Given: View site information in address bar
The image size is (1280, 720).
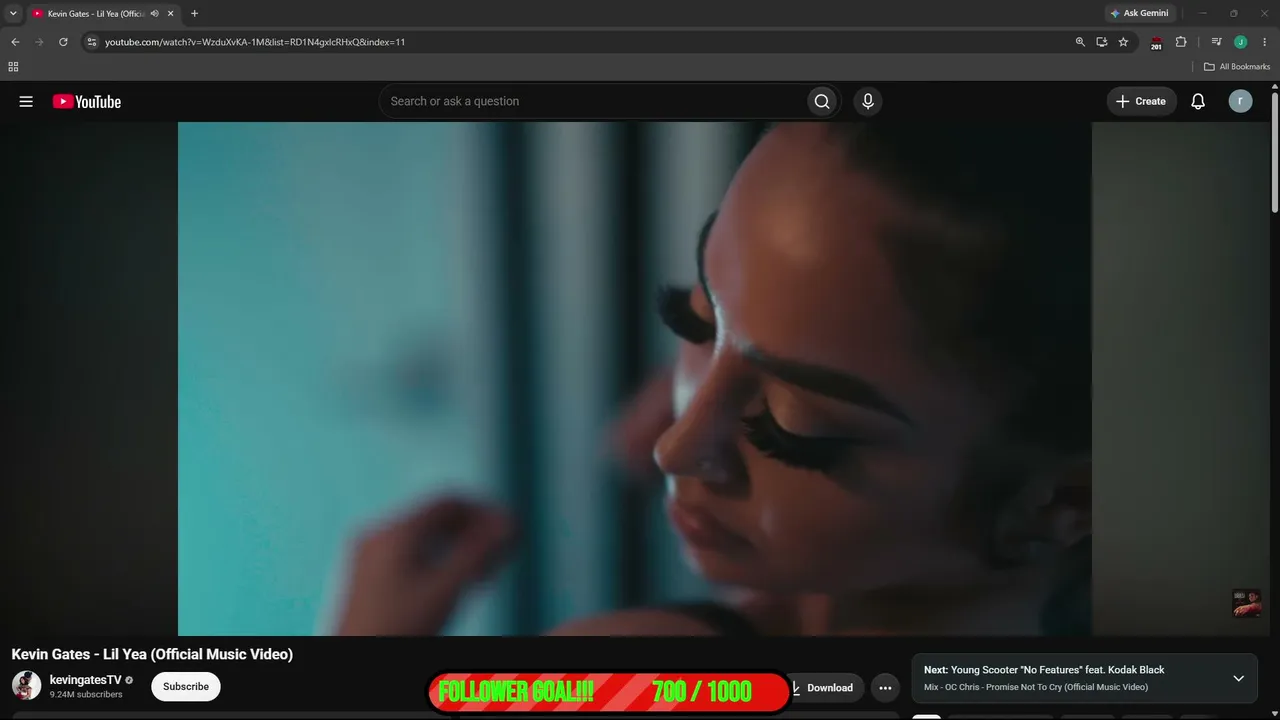Looking at the screenshot, I should (x=91, y=42).
